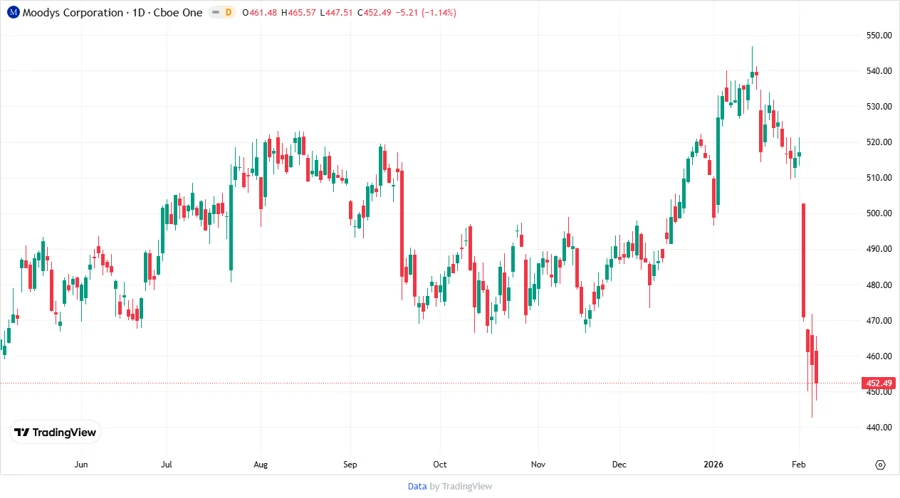This screenshot has height=498, width=900.
Task: Follow the Data link below chart
Action: point(417,486)
